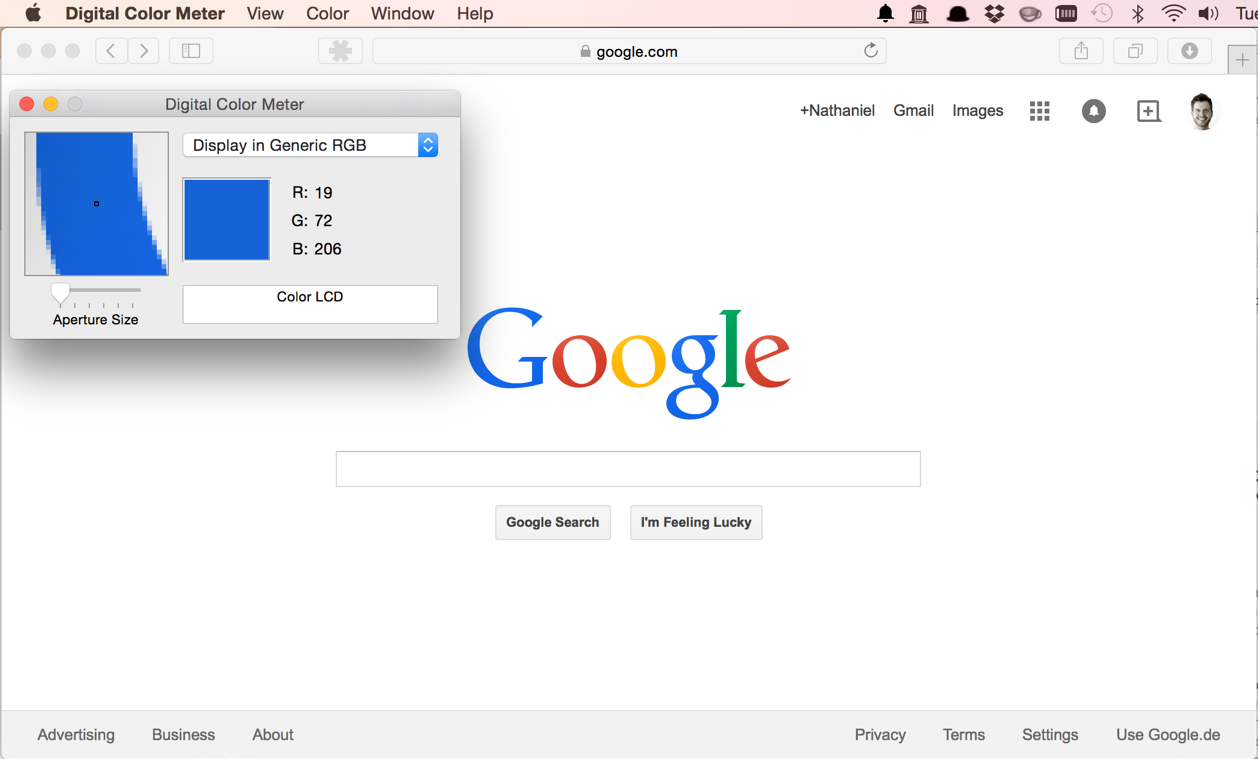This screenshot has width=1258, height=759.
Task: Open Bluetooth status menu
Action: pyautogui.click(x=1137, y=14)
